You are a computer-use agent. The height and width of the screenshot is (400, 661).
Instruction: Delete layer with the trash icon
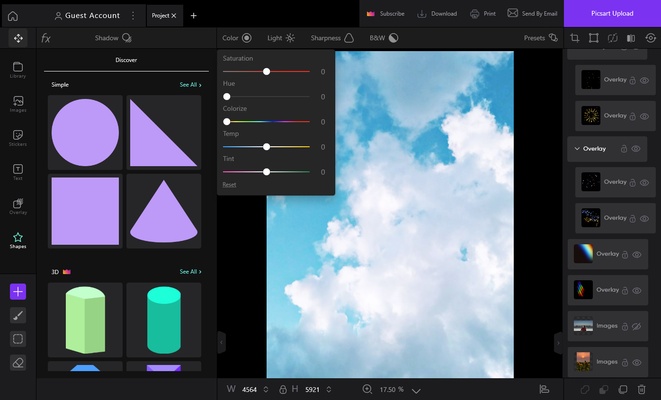click(641, 389)
